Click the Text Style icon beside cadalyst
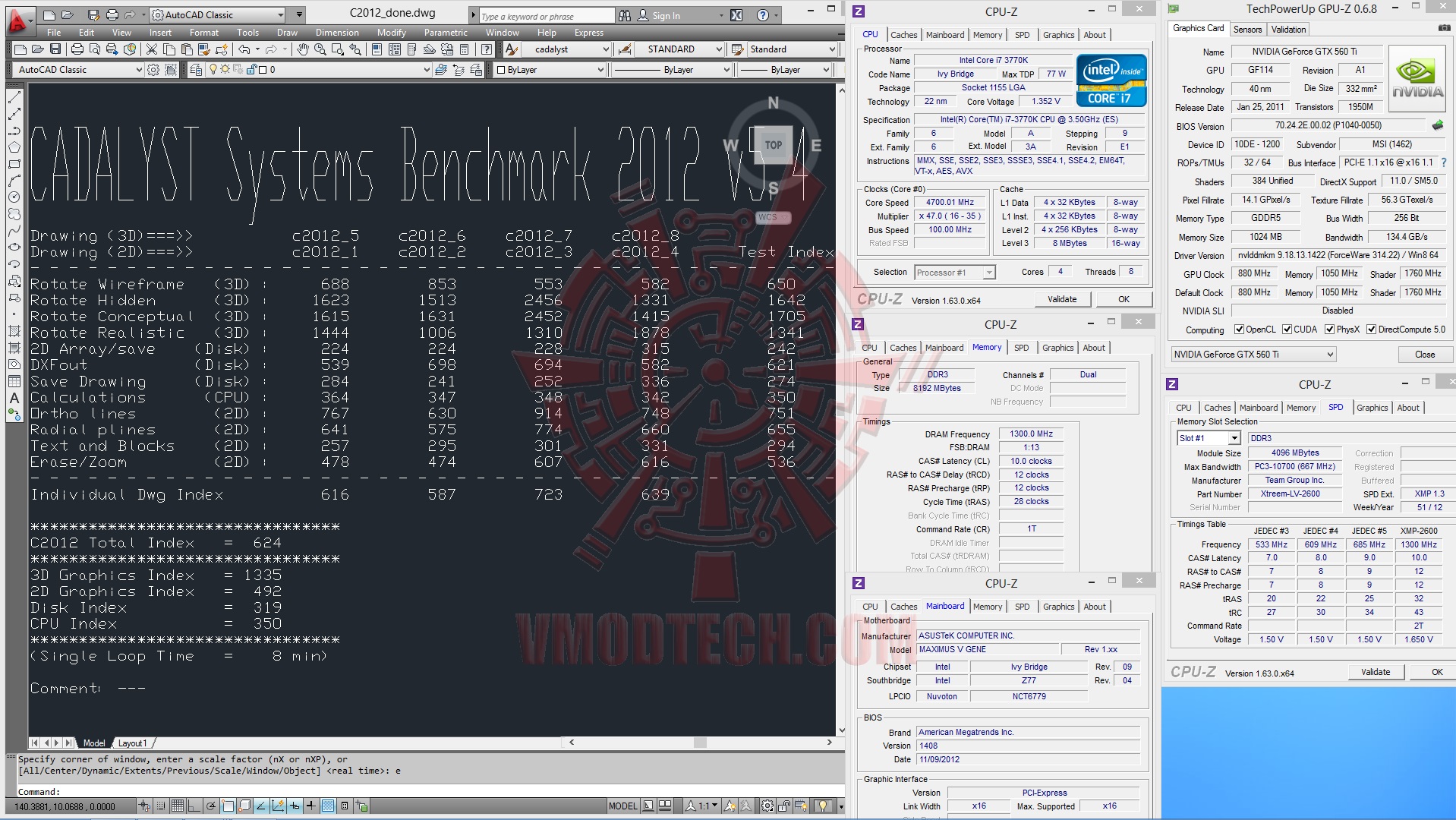The width and height of the screenshot is (1456, 820). coord(512,49)
